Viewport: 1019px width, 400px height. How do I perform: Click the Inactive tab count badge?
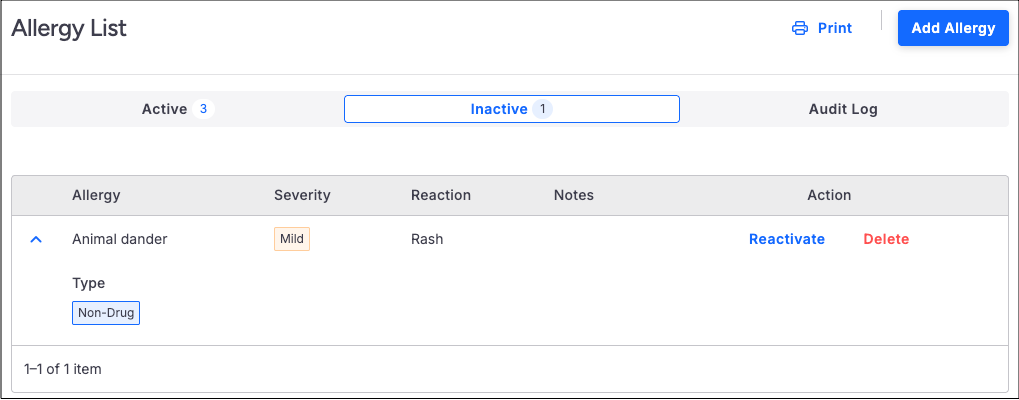tap(543, 109)
